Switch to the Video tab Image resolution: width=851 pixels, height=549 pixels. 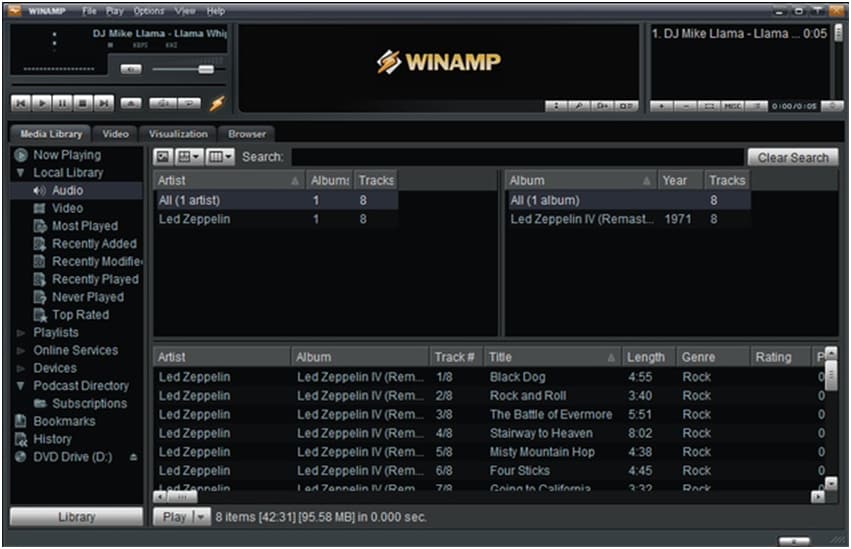point(116,133)
